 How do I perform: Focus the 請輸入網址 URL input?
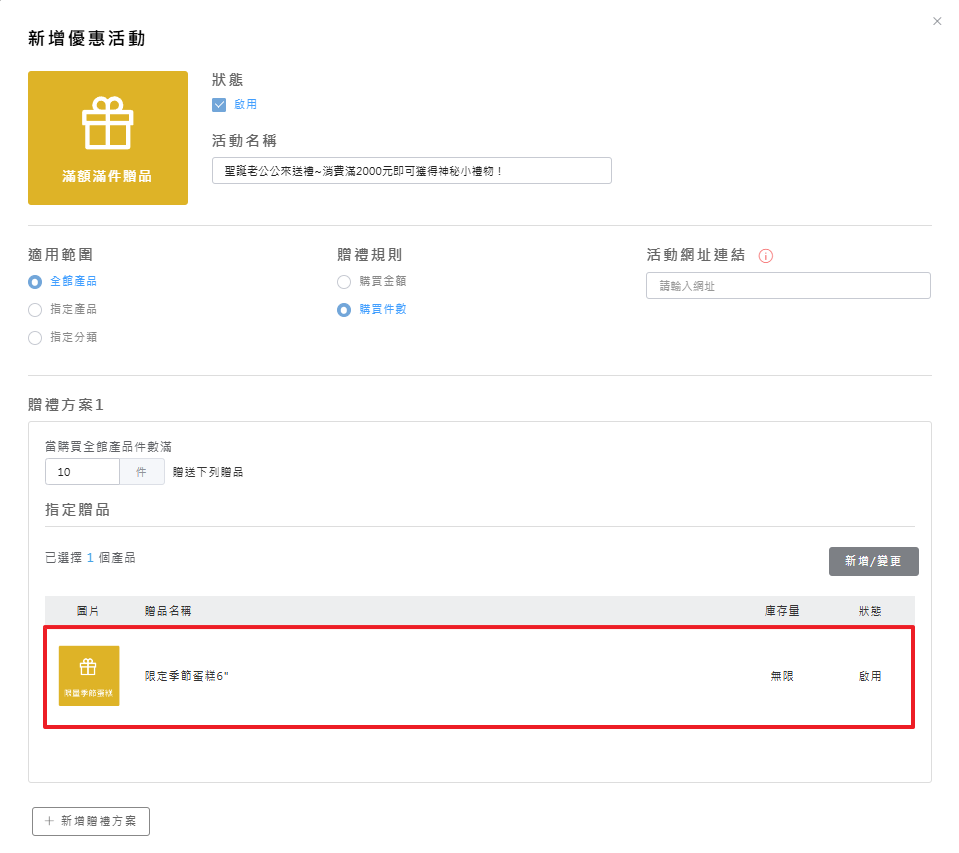(x=788, y=286)
